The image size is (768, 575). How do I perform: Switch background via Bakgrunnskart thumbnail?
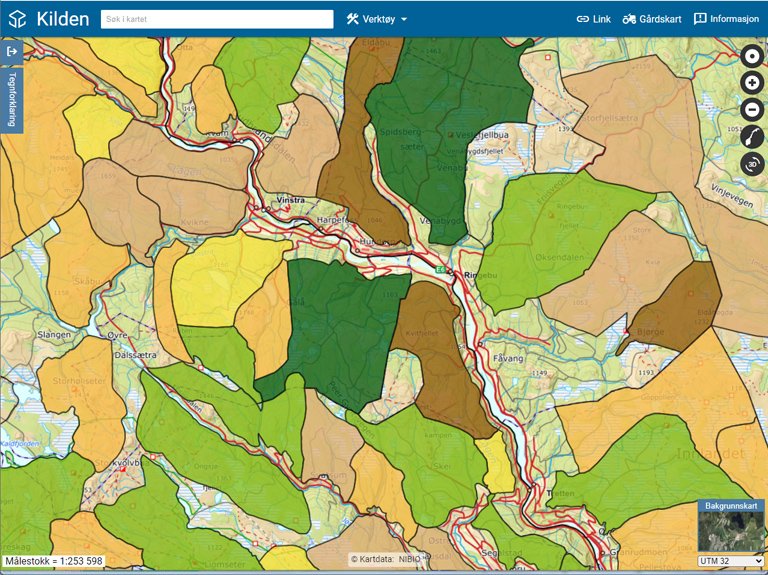click(x=731, y=530)
